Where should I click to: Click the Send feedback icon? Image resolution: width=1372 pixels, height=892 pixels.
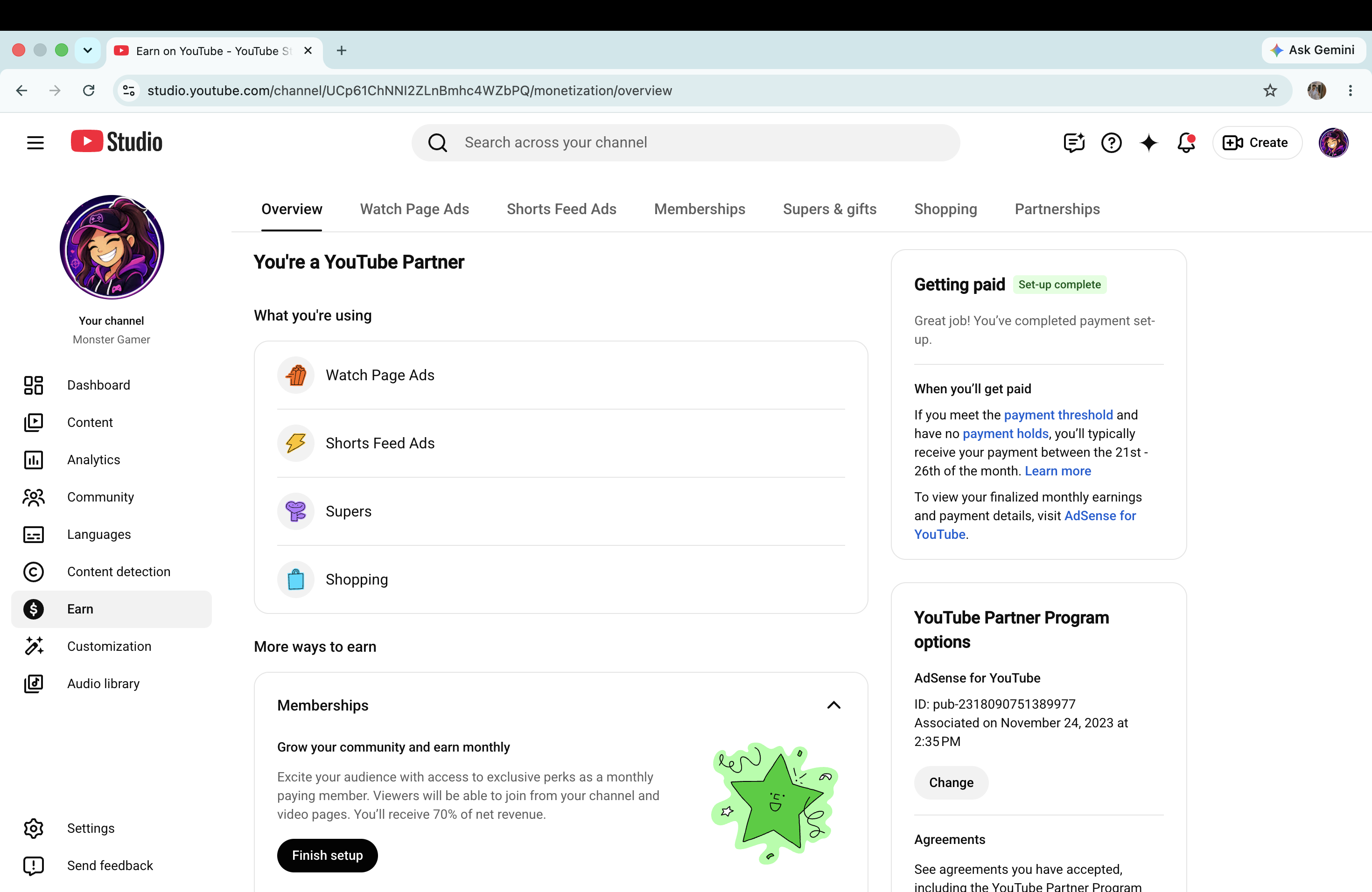point(34,865)
